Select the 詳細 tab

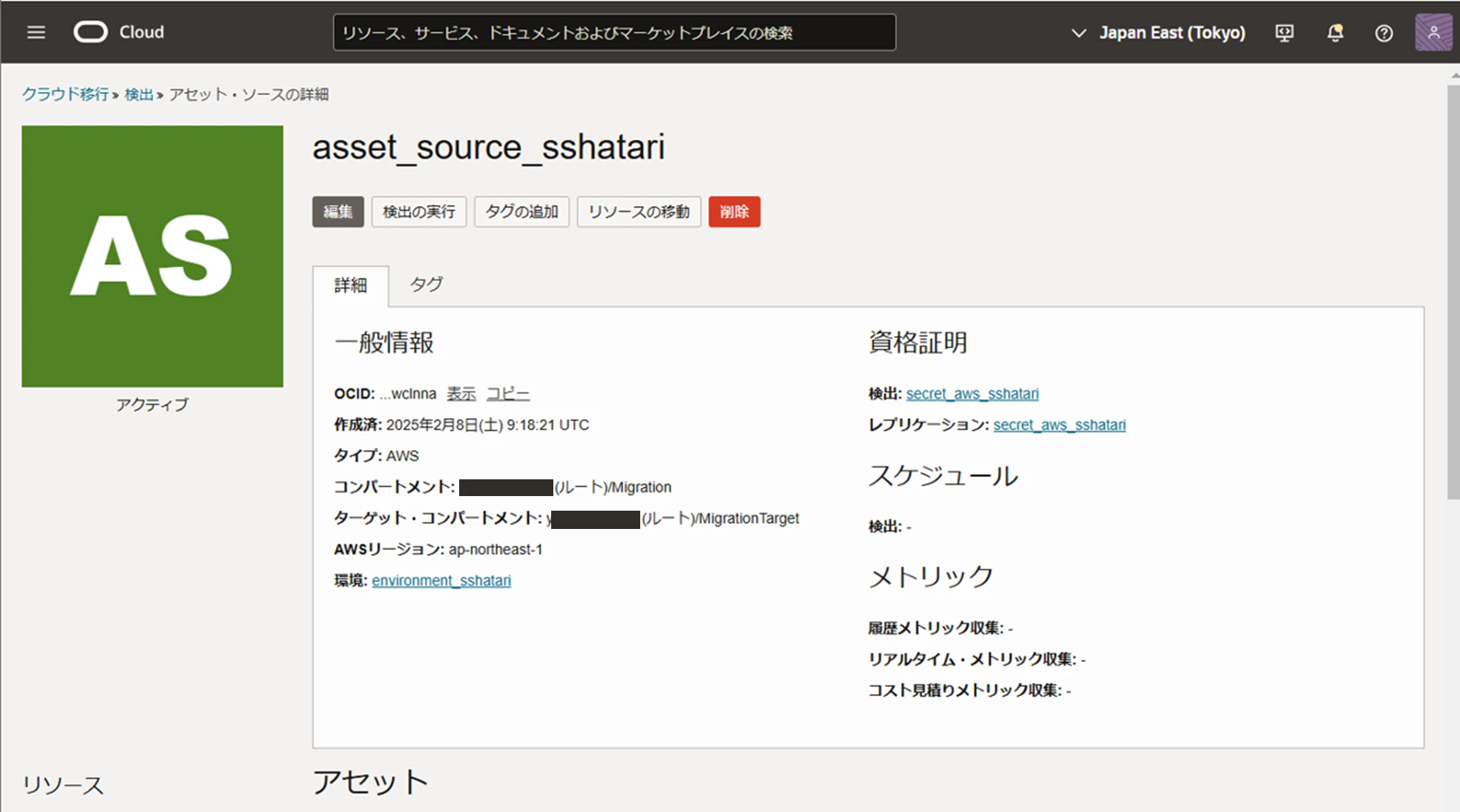click(350, 285)
